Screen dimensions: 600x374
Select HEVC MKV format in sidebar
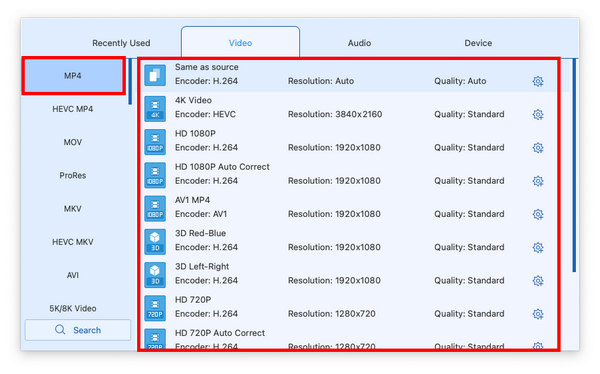(73, 242)
